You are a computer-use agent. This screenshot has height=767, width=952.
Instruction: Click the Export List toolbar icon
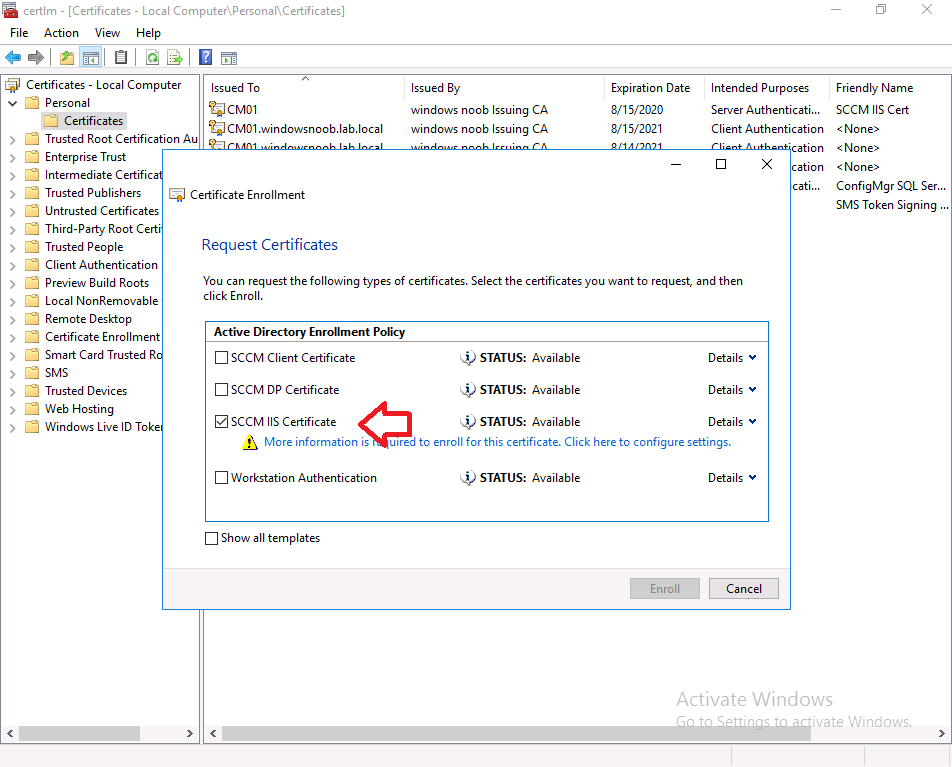click(x=175, y=58)
